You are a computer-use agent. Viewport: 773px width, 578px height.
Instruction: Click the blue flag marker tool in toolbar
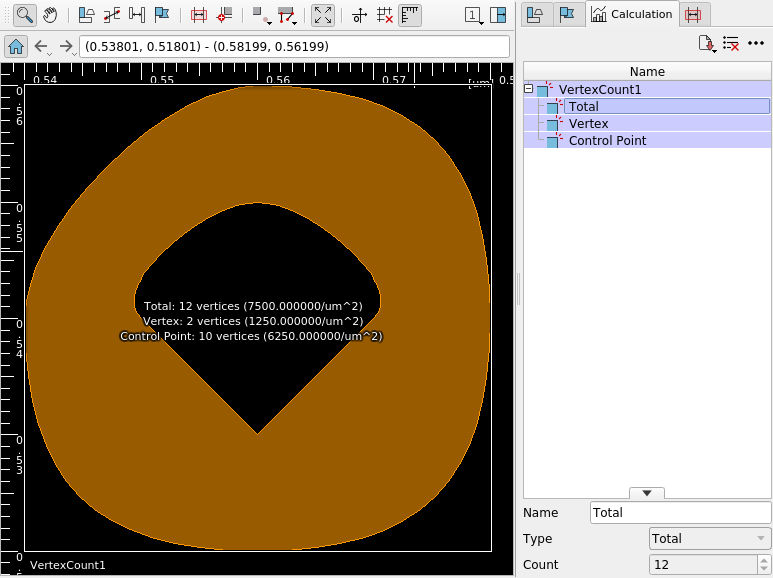coord(162,15)
